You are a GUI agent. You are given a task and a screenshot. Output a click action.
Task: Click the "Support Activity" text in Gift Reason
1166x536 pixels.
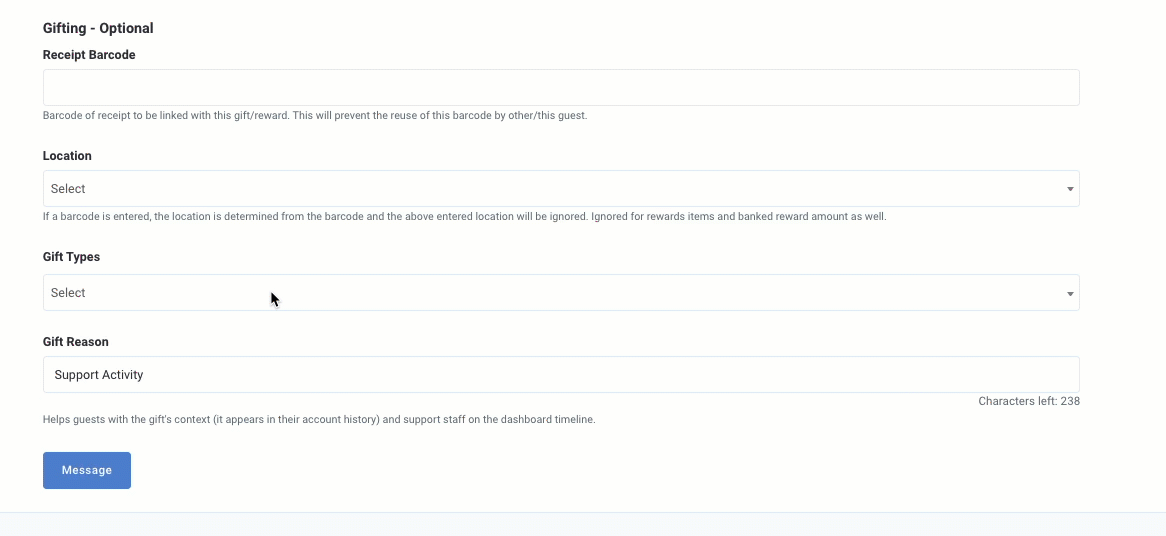99,375
